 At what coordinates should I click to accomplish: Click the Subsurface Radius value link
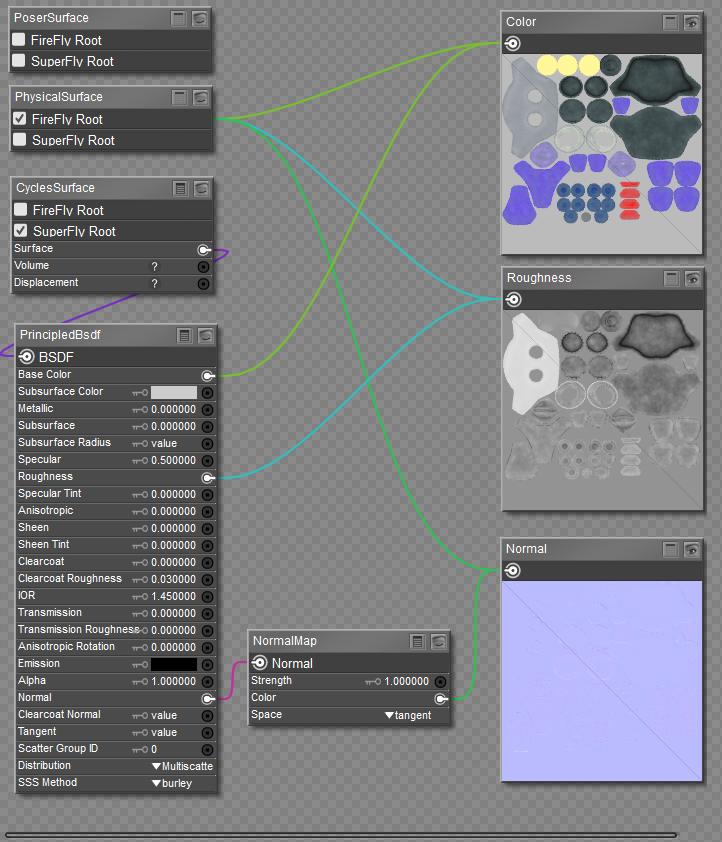click(x=164, y=443)
